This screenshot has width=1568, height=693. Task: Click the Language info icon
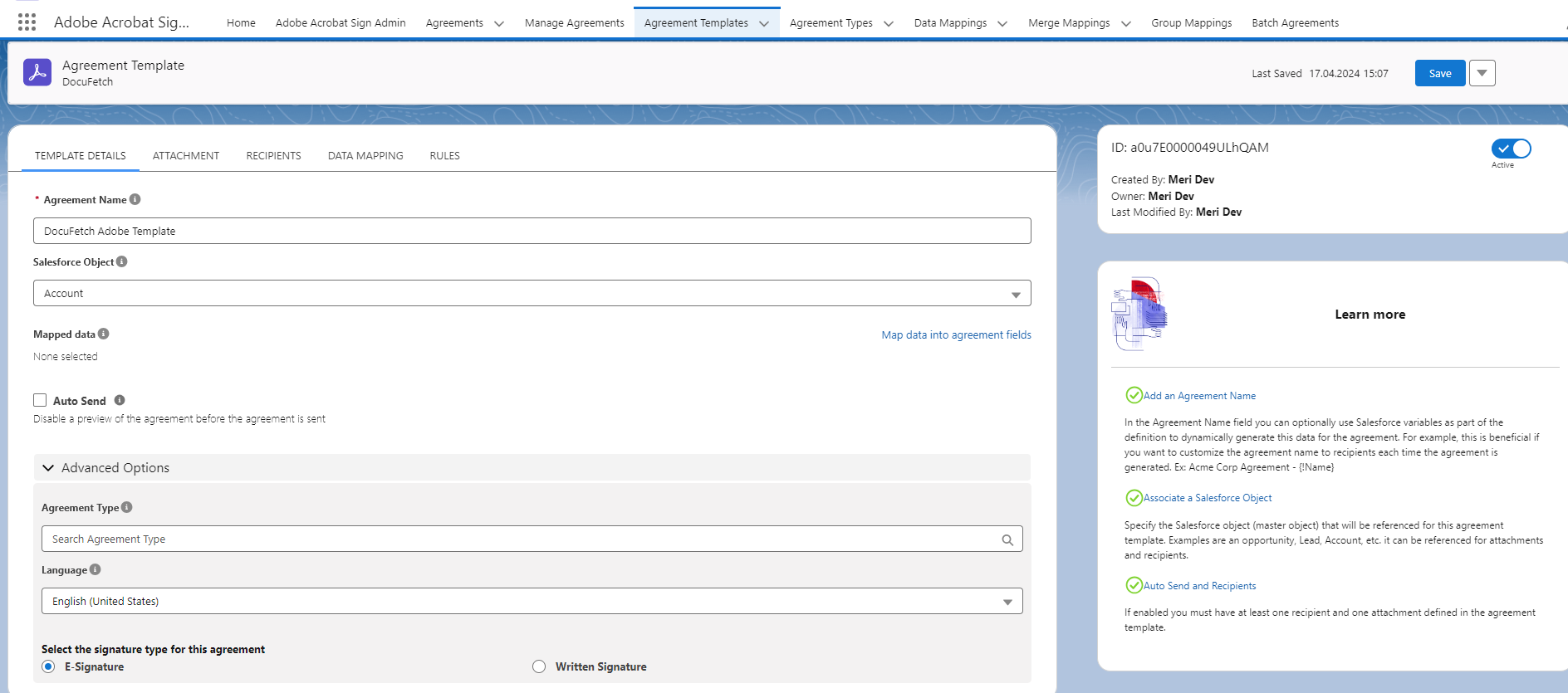coord(96,569)
